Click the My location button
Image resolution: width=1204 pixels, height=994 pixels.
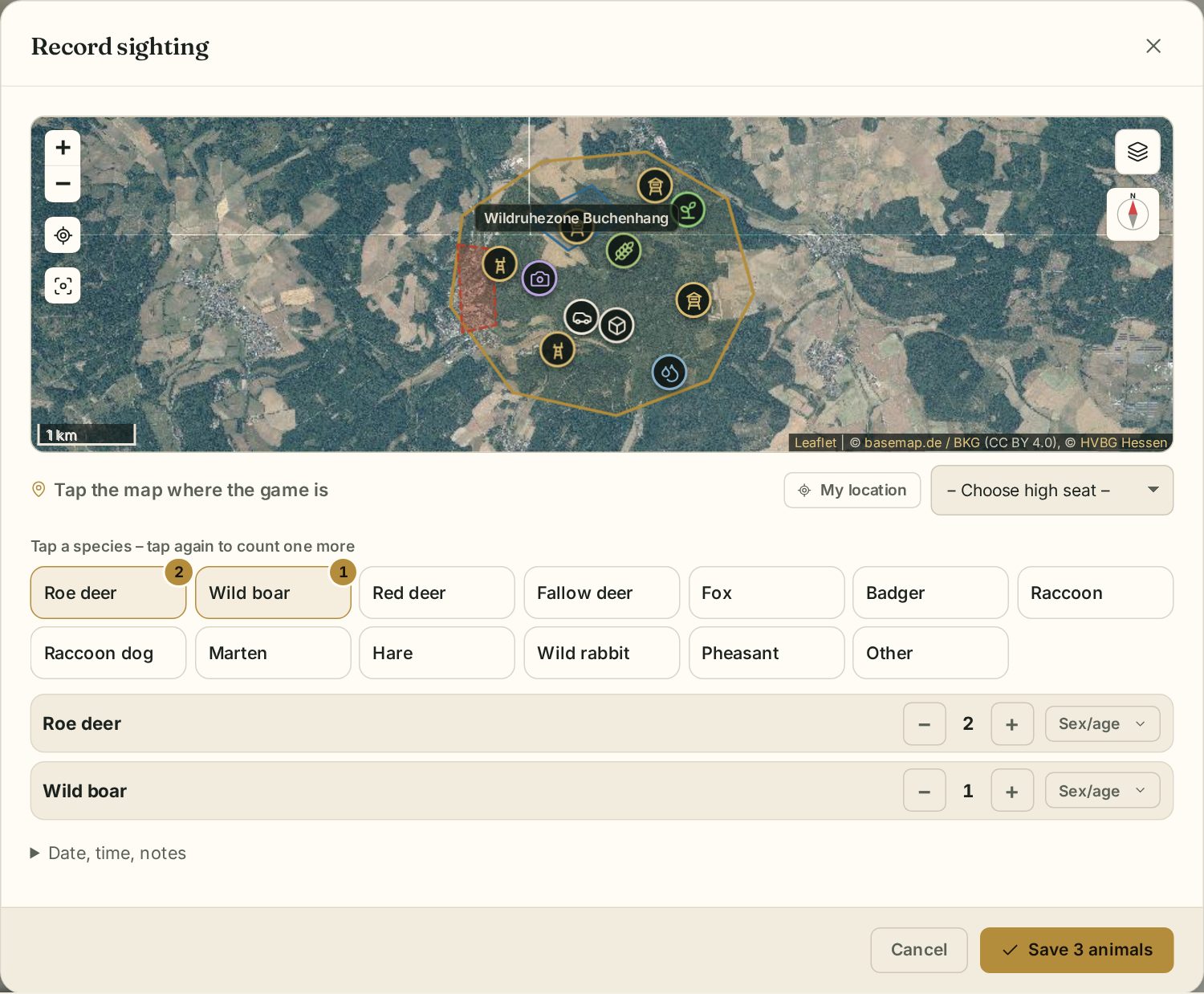(852, 490)
